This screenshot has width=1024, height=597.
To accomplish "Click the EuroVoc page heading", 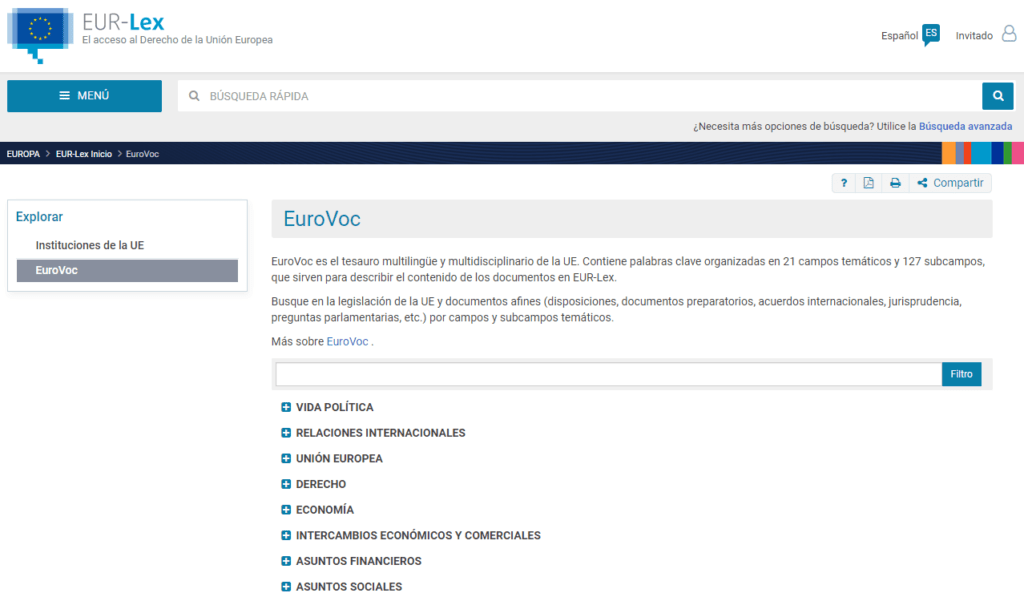I will (x=322, y=219).
